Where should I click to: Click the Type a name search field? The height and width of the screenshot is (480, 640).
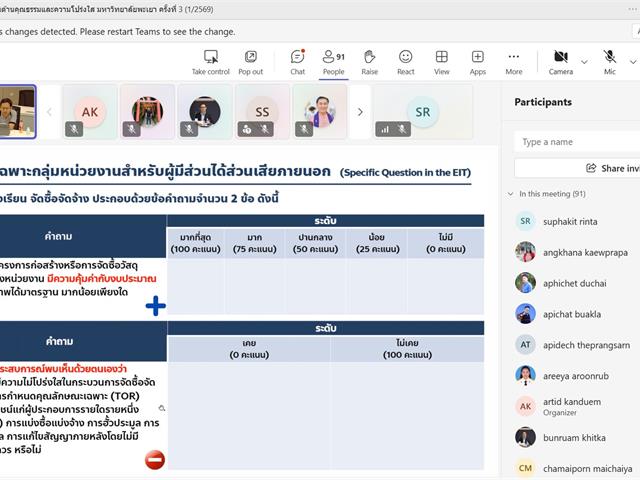(x=577, y=142)
